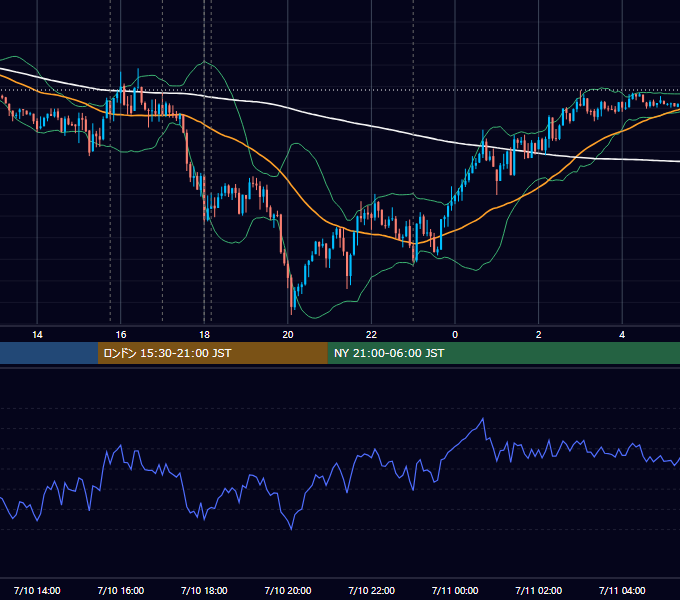This screenshot has height=600, width=680.
Task: Click the lowest candlestick wick near 20:00
Action: (291, 311)
